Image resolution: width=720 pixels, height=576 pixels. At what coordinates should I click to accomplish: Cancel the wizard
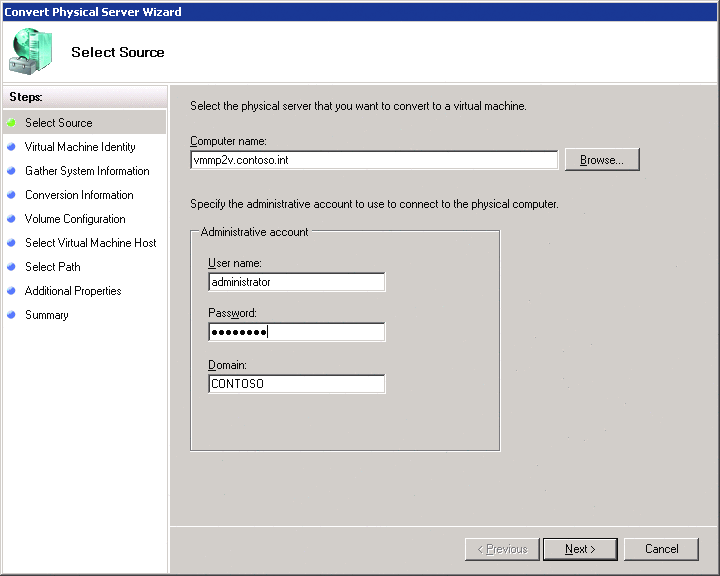tap(661, 549)
